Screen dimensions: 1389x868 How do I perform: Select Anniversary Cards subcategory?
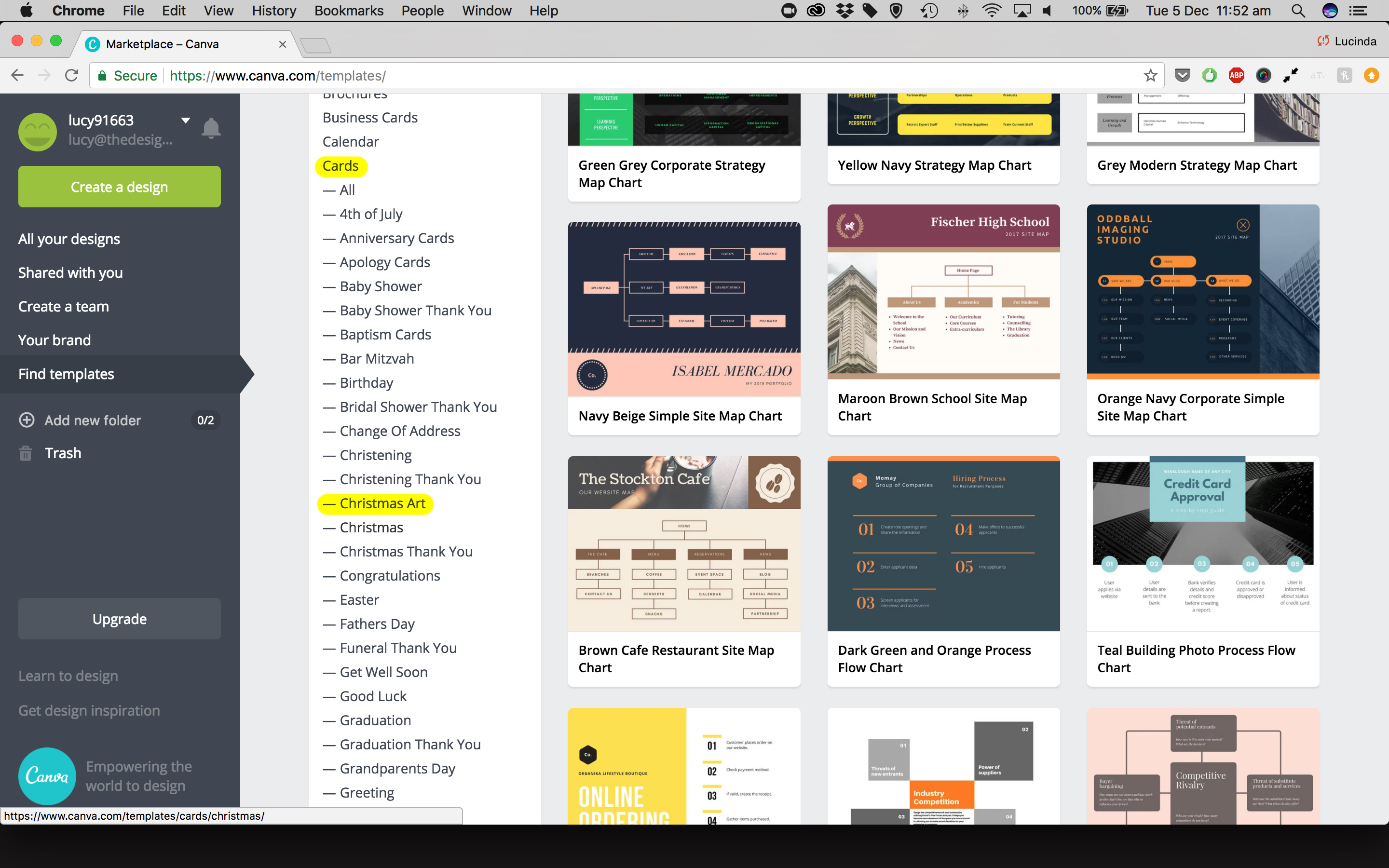(x=389, y=238)
